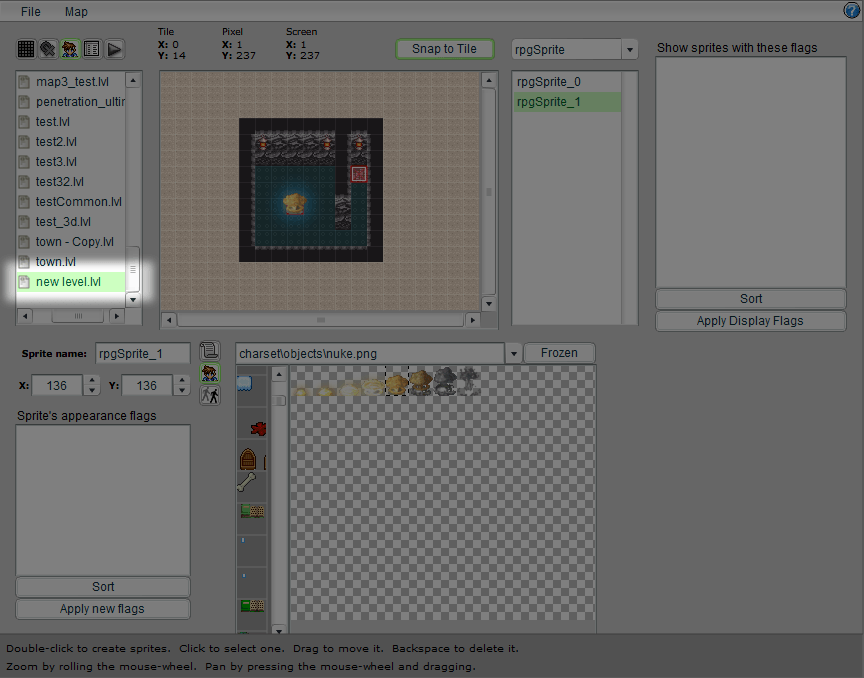Viewport: 864px width, 678px height.
Task: Click the Sprite name input field
Action: tap(142, 354)
